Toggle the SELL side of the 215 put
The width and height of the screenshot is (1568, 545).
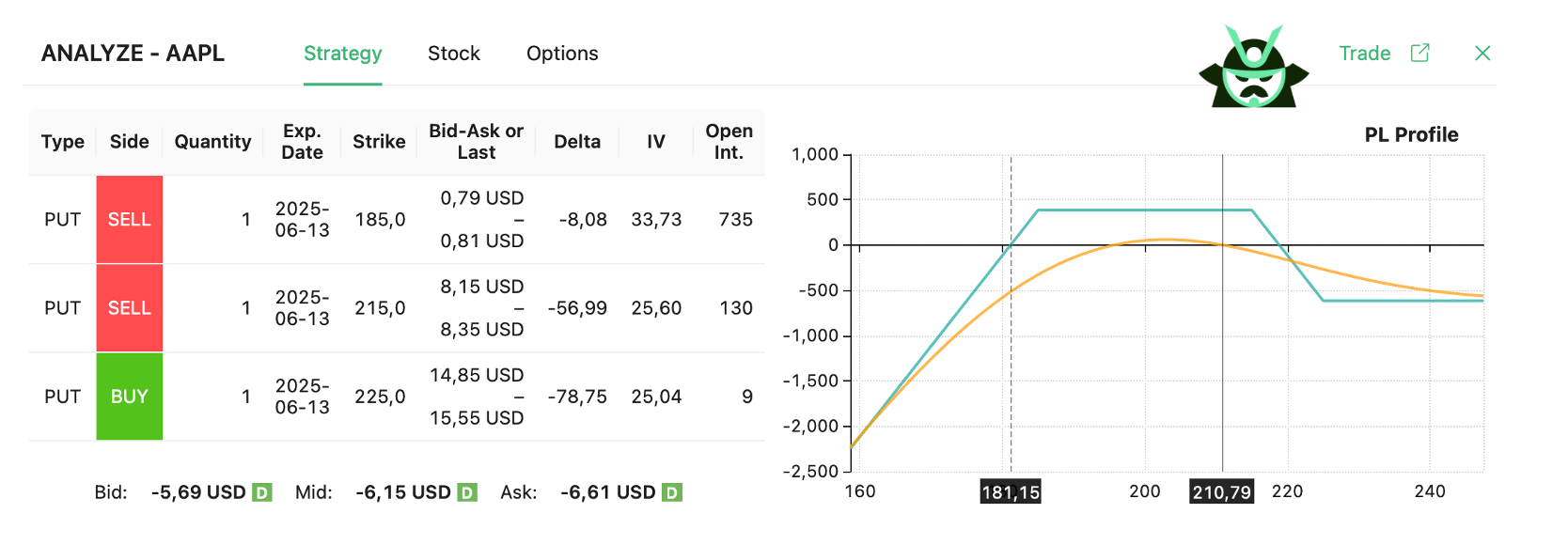(130, 308)
